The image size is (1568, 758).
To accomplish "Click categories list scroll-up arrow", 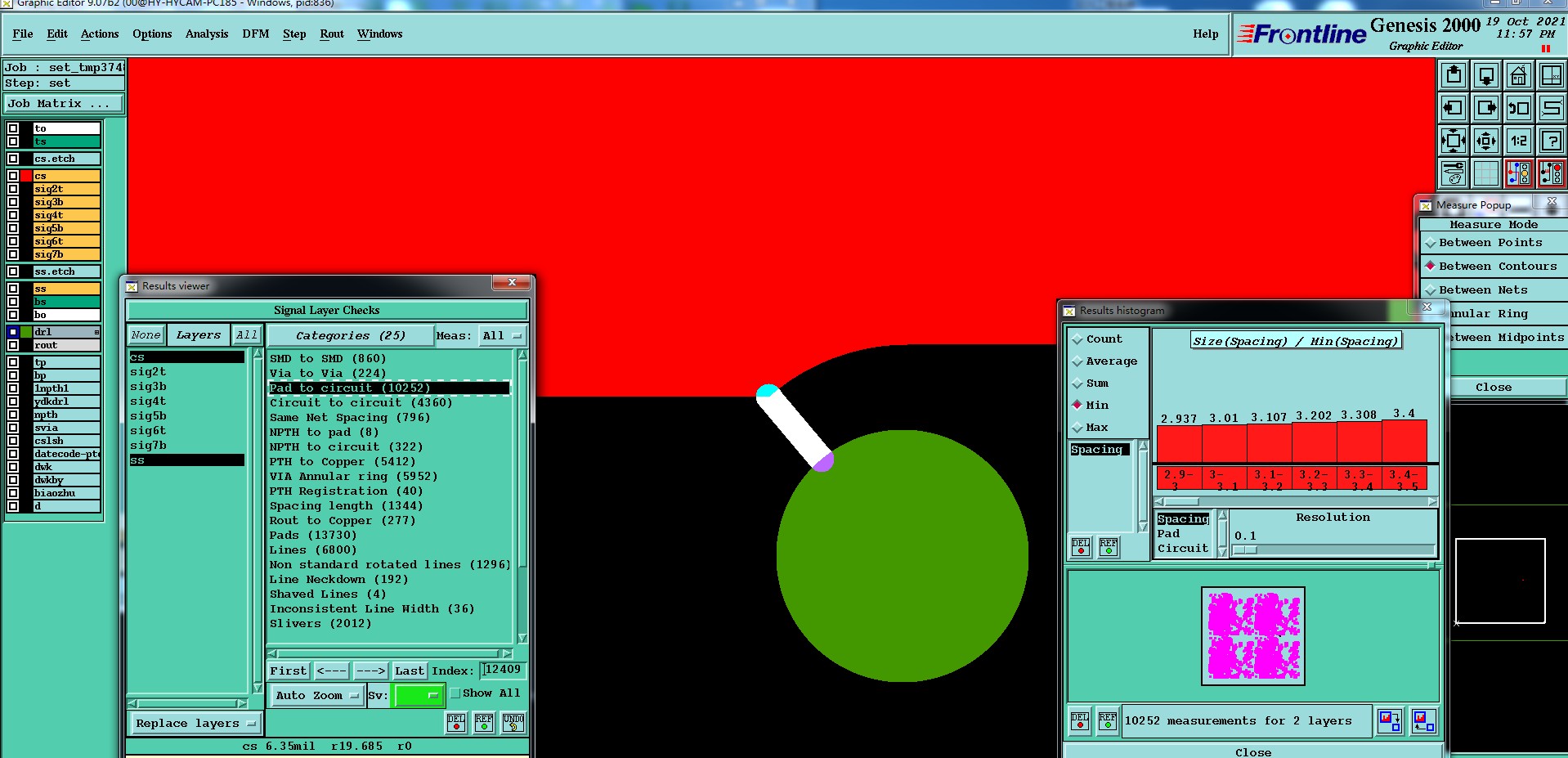I will [x=522, y=355].
